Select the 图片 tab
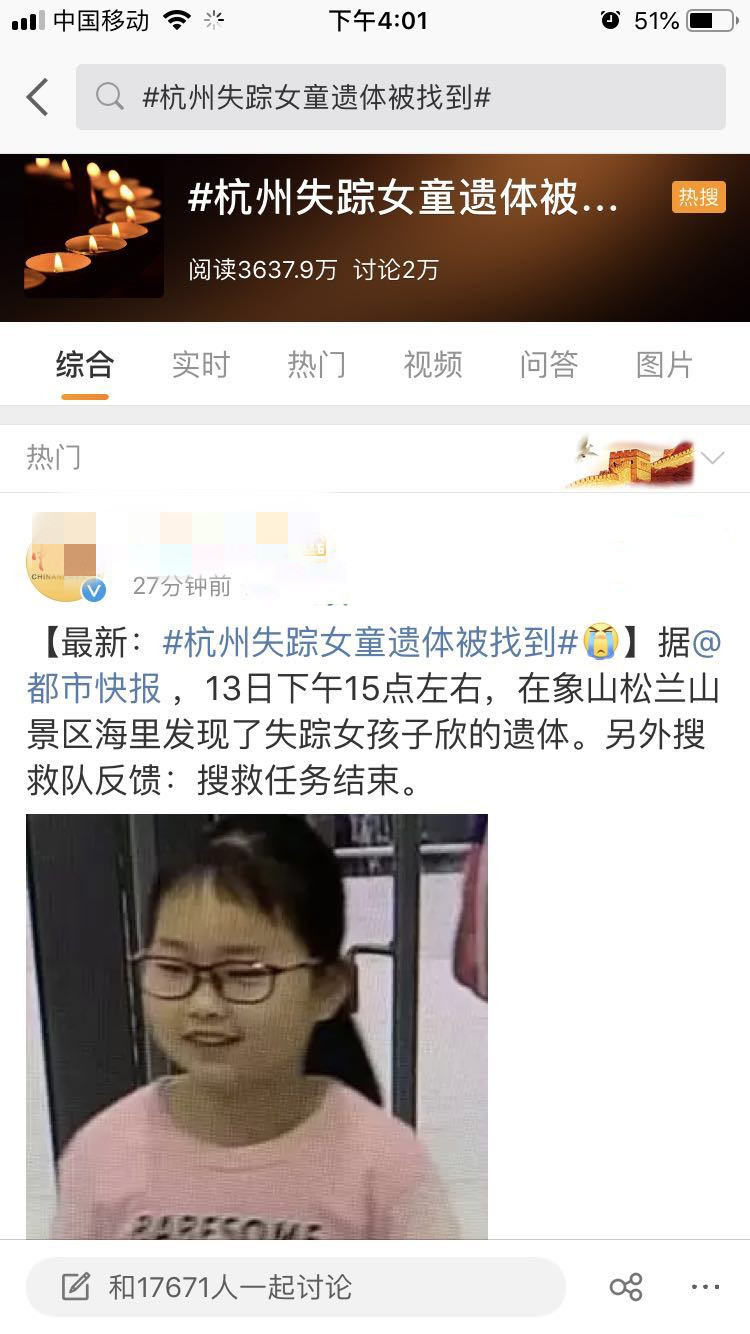Image resolution: width=750 pixels, height=1334 pixels. point(664,365)
